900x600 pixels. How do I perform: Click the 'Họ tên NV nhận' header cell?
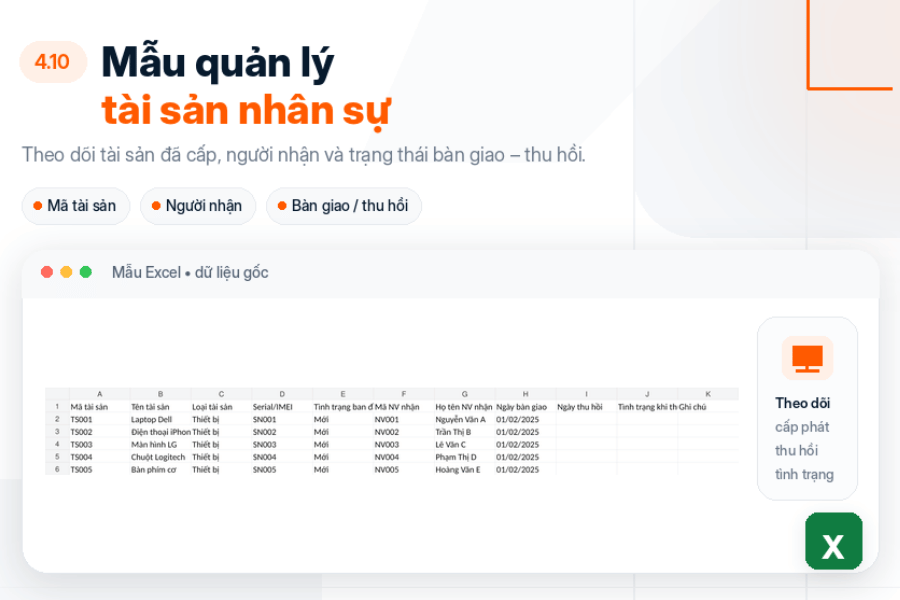(465, 407)
